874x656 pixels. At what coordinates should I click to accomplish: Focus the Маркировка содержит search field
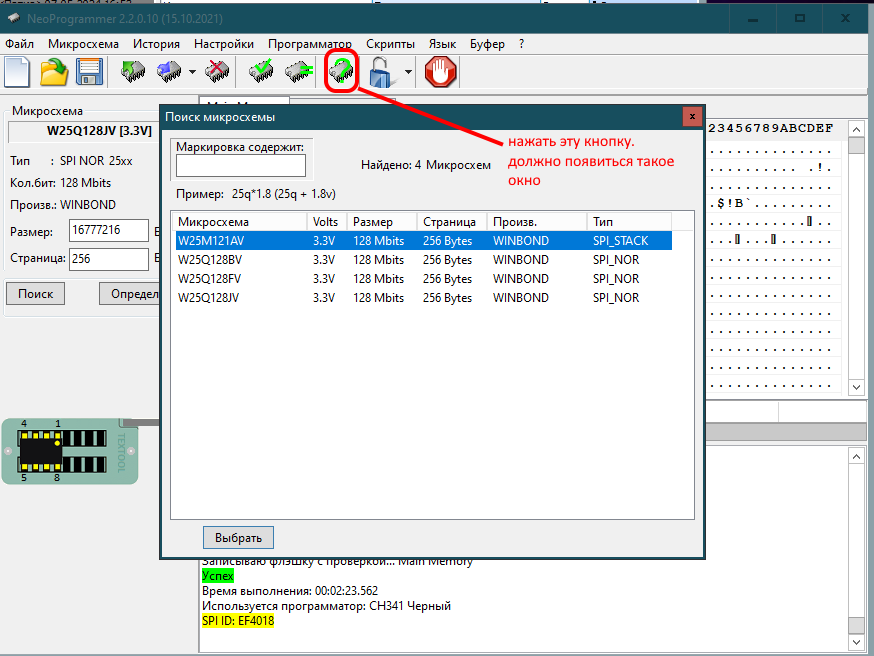(x=241, y=166)
